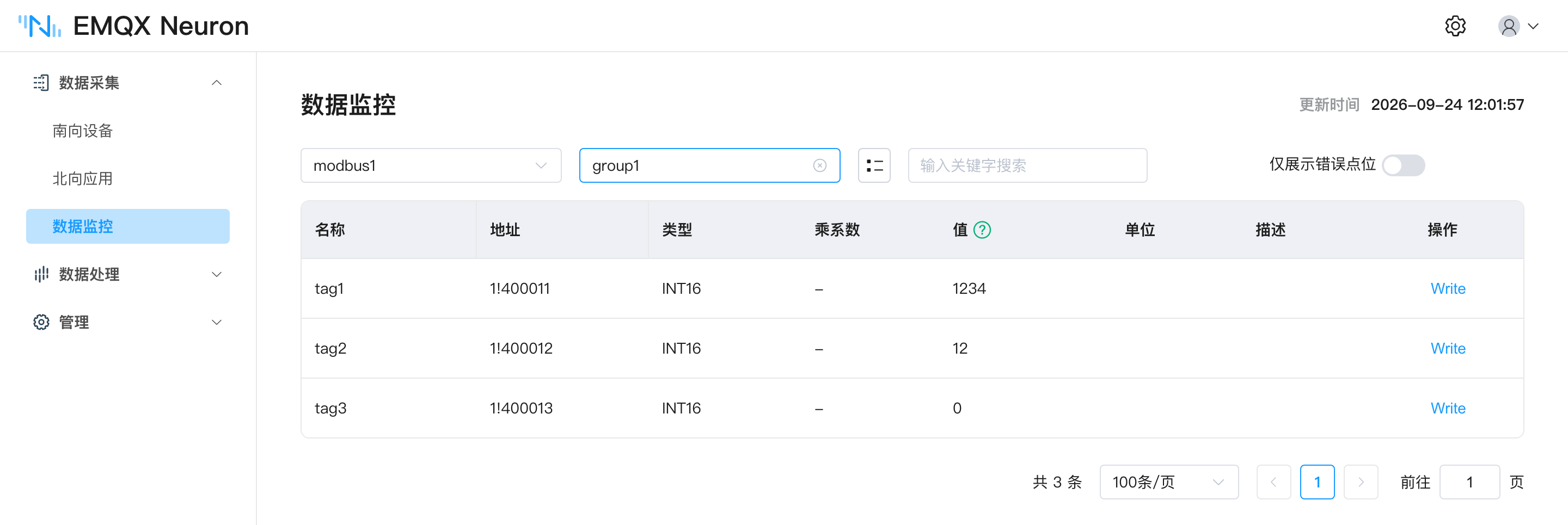Viewport: 1568px width, 525px height.
Task: Open the settings gear icon
Action: 1455,26
